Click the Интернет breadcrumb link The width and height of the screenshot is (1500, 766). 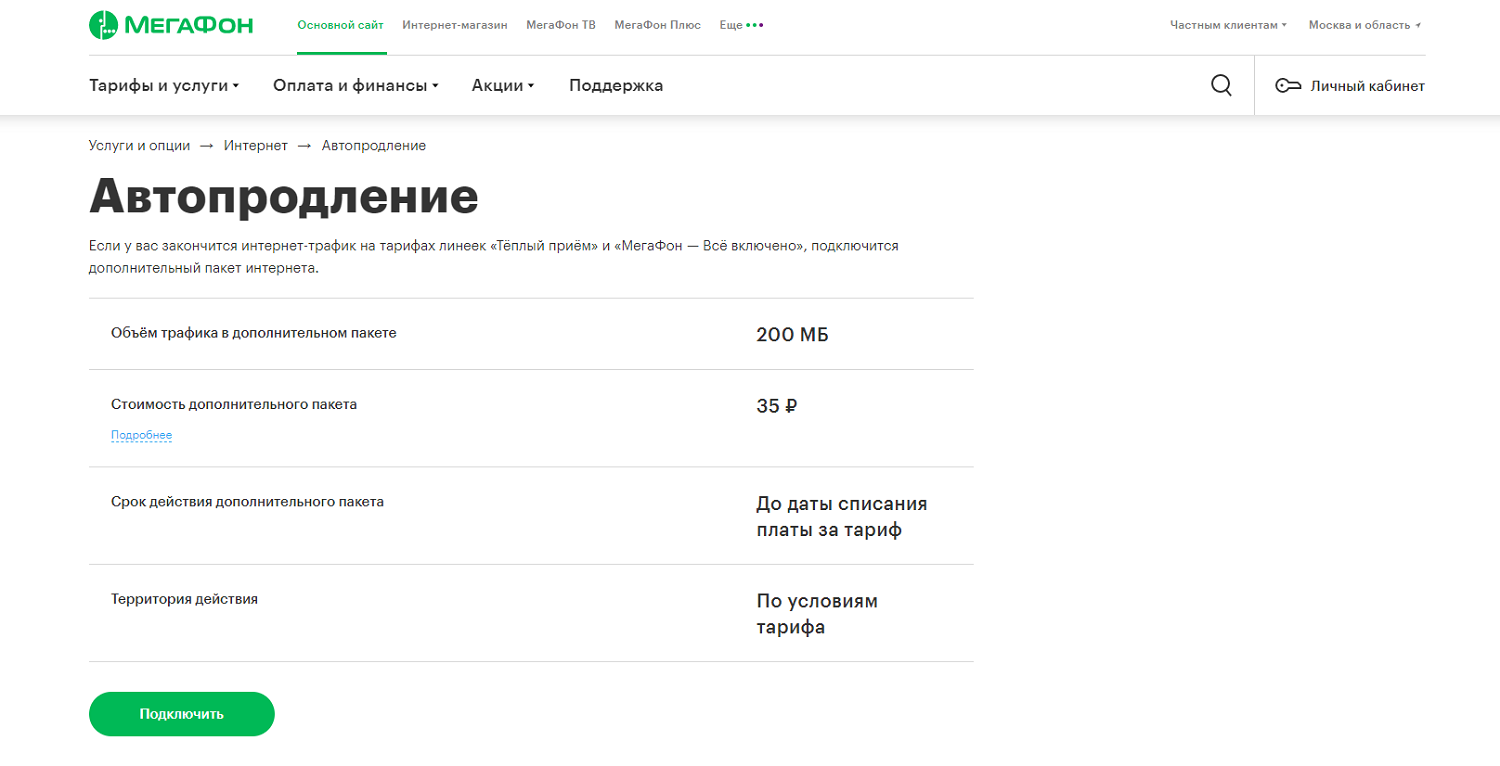[x=256, y=146]
